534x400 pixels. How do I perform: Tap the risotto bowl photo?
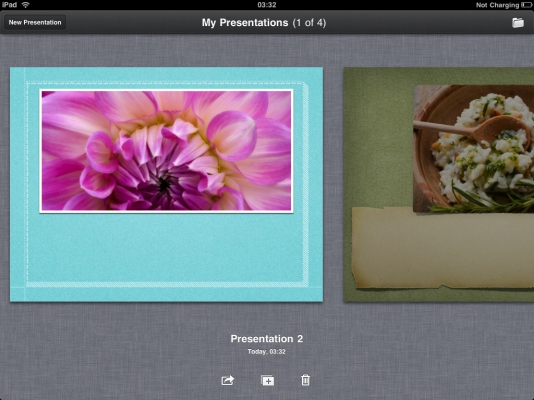click(x=473, y=149)
